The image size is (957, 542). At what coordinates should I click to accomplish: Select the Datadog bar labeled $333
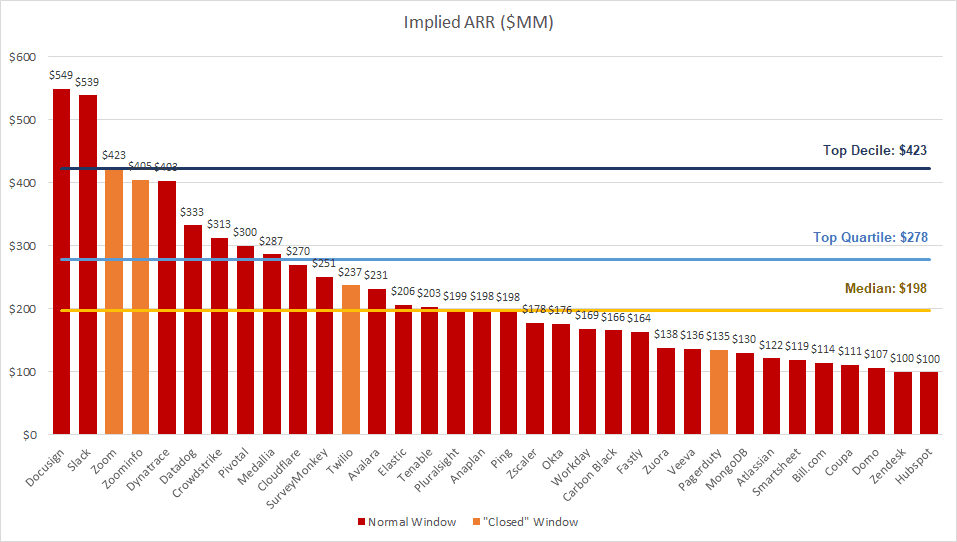(193, 330)
